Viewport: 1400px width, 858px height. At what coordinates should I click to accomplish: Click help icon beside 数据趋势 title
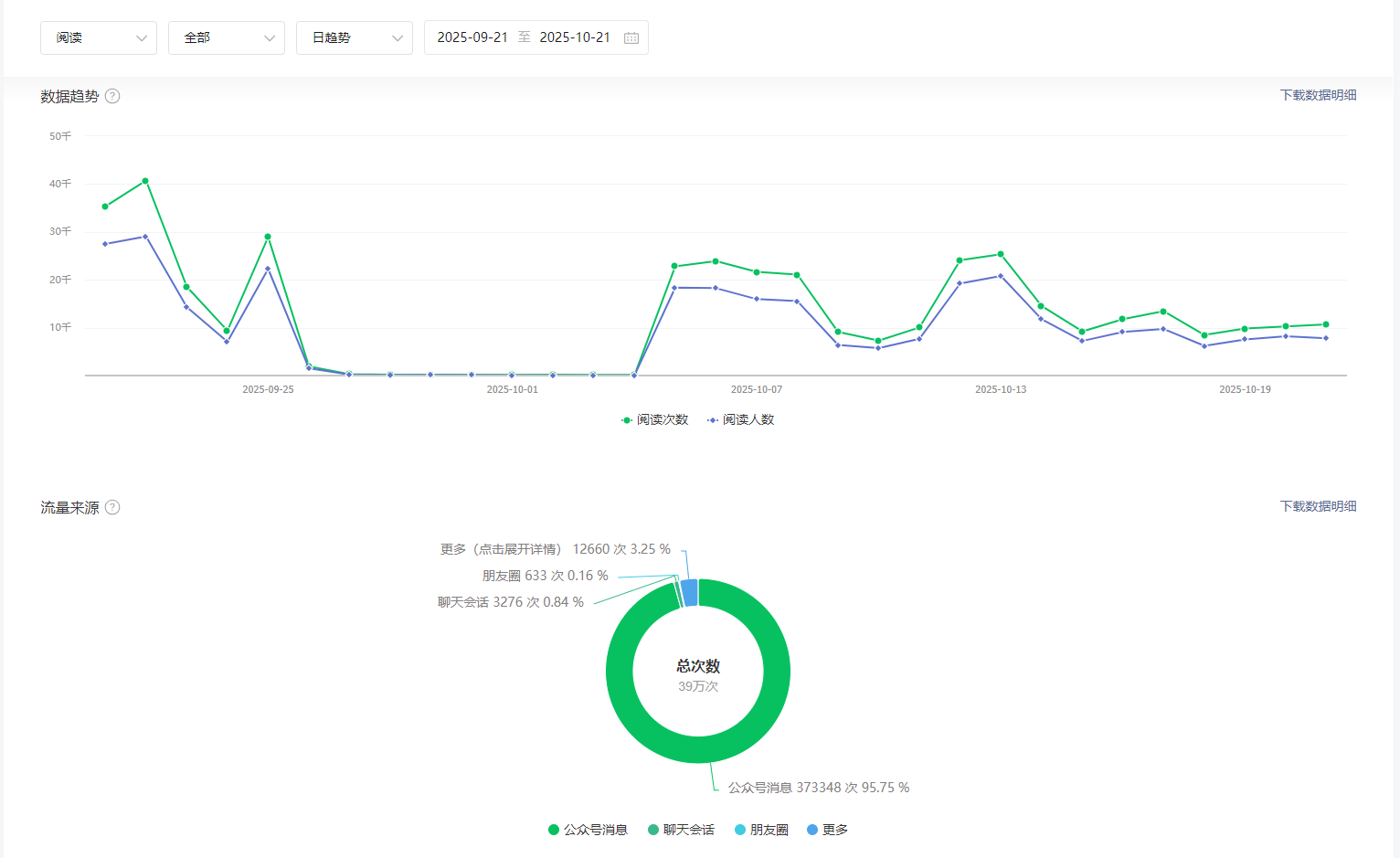pyautogui.click(x=112, y=96)
